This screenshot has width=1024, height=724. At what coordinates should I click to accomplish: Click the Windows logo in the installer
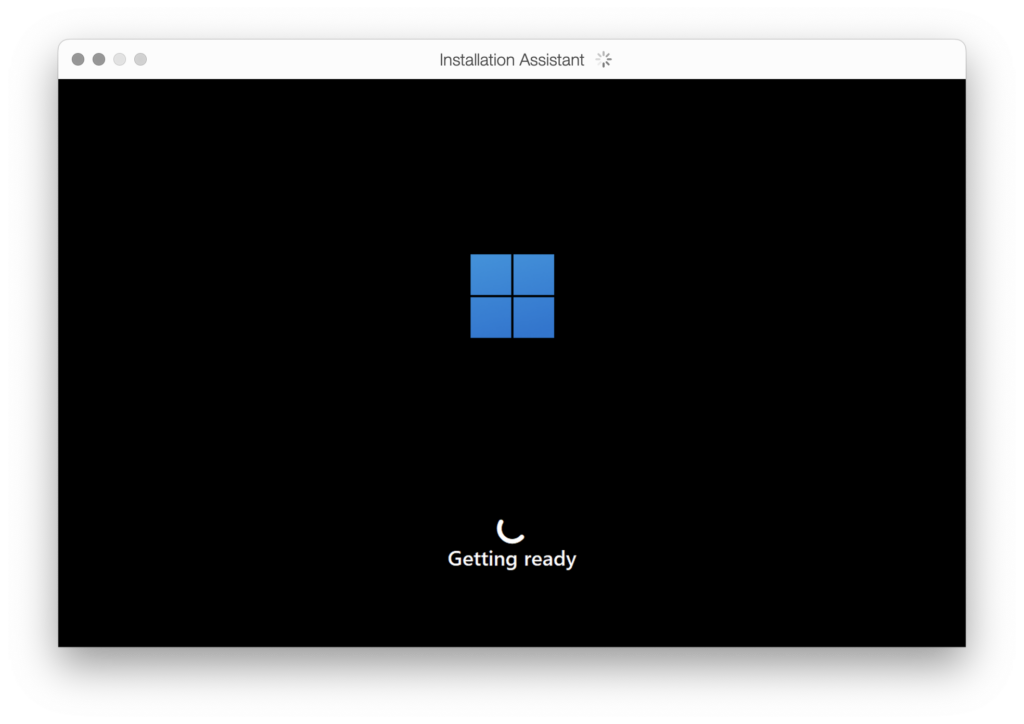pyautogui.click(x=512, y=296)
